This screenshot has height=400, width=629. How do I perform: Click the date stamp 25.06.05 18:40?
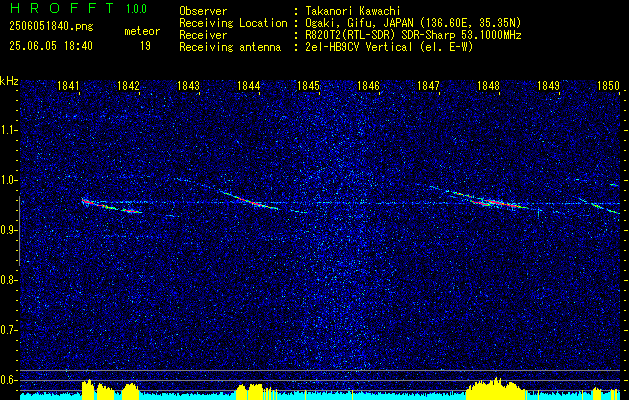coord(51,46)
